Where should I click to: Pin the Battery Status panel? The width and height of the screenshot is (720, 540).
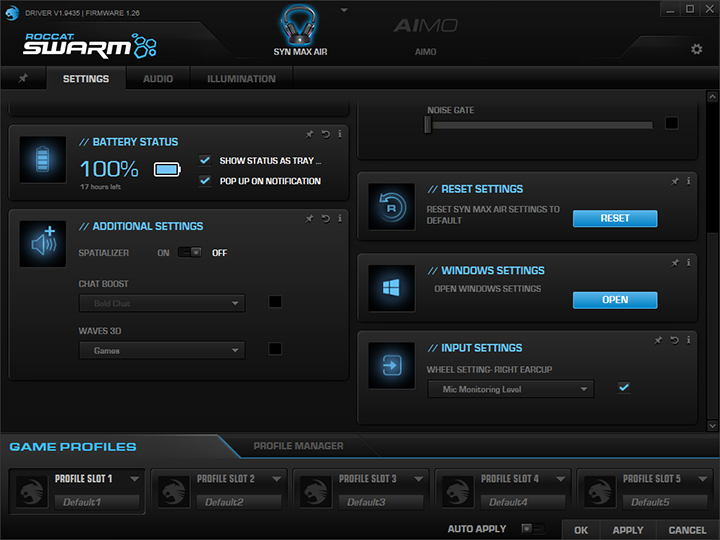[x=309, y=134]
